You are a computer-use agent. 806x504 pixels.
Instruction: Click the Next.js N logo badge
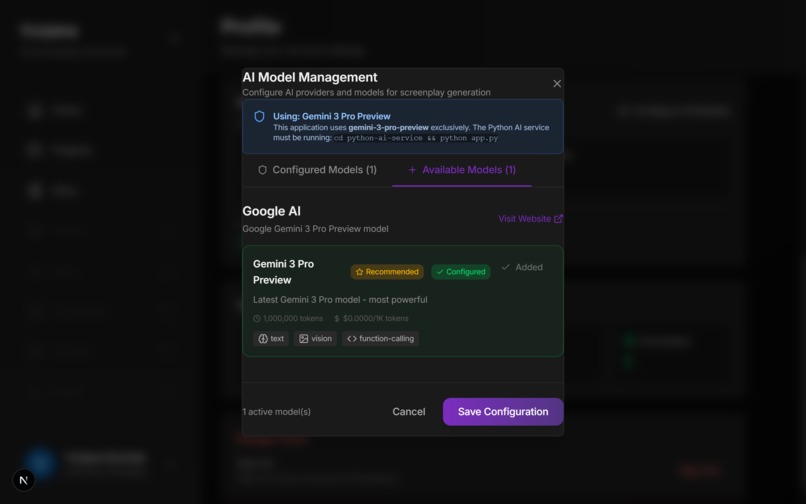click(24, 480)
